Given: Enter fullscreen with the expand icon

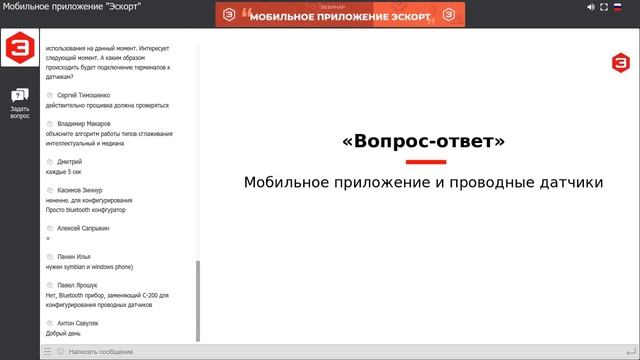Looking at the screenshot, I should [604, 7].
